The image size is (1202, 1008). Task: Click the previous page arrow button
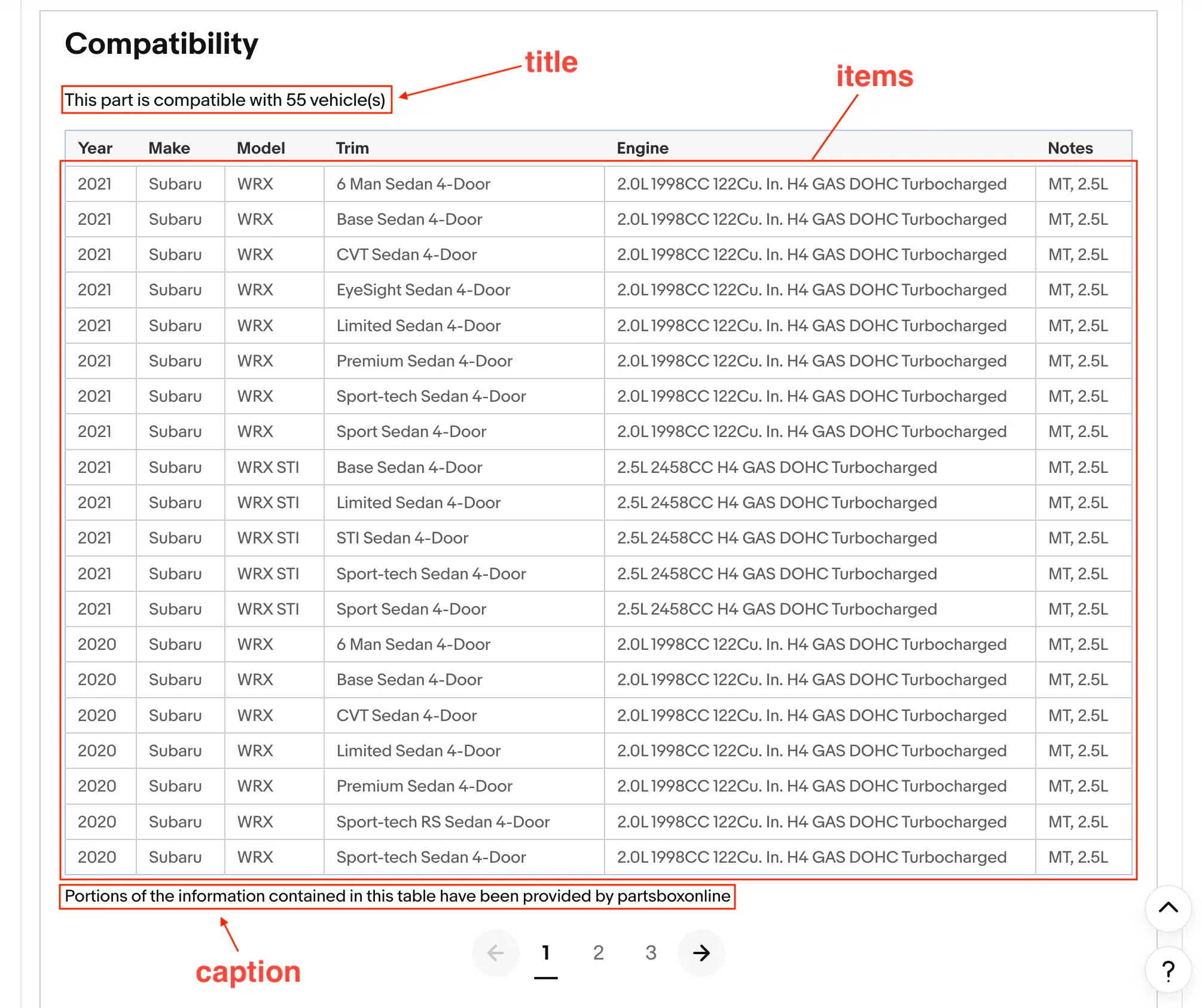496,953
